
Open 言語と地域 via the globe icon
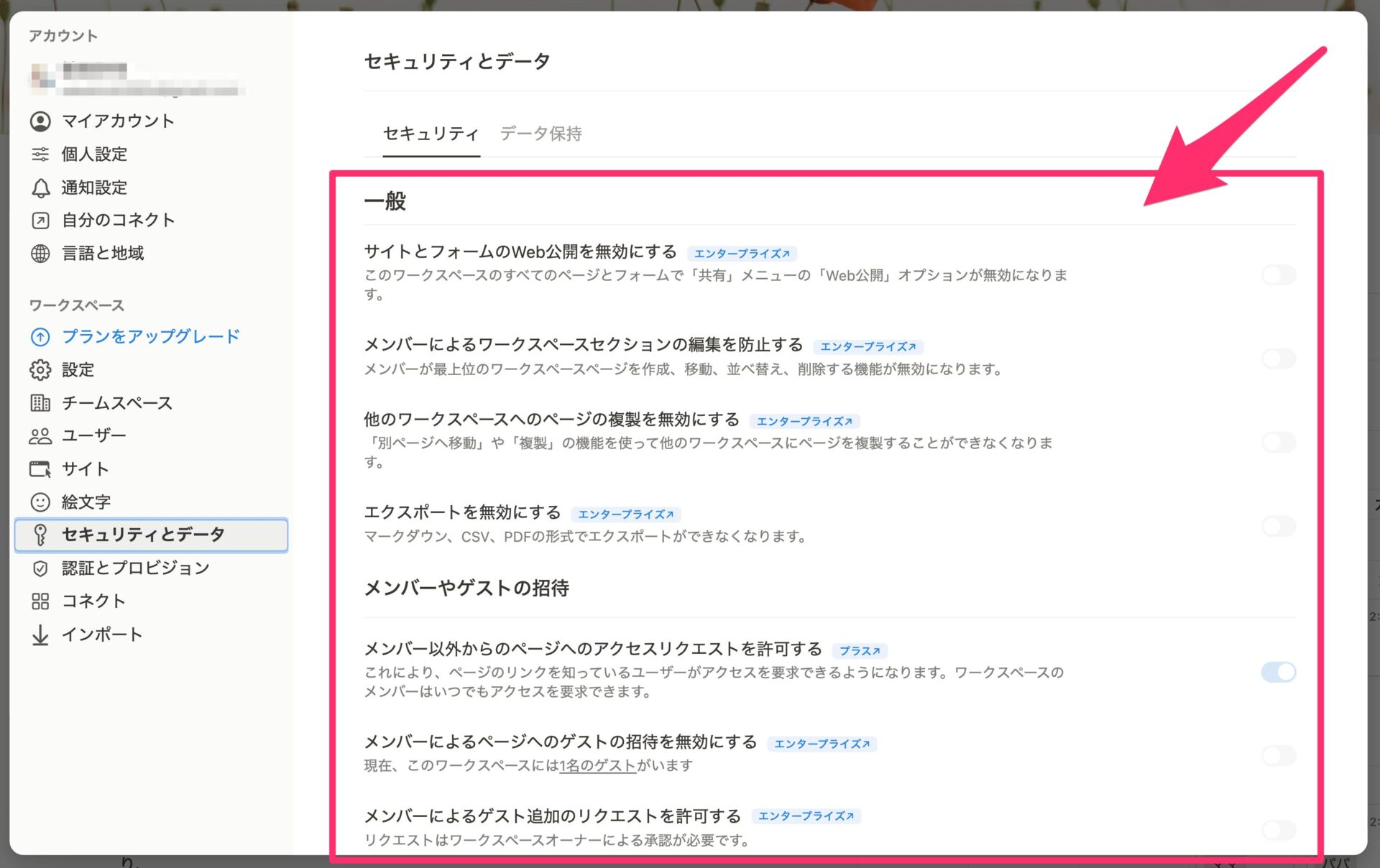(x=41, y=253)
